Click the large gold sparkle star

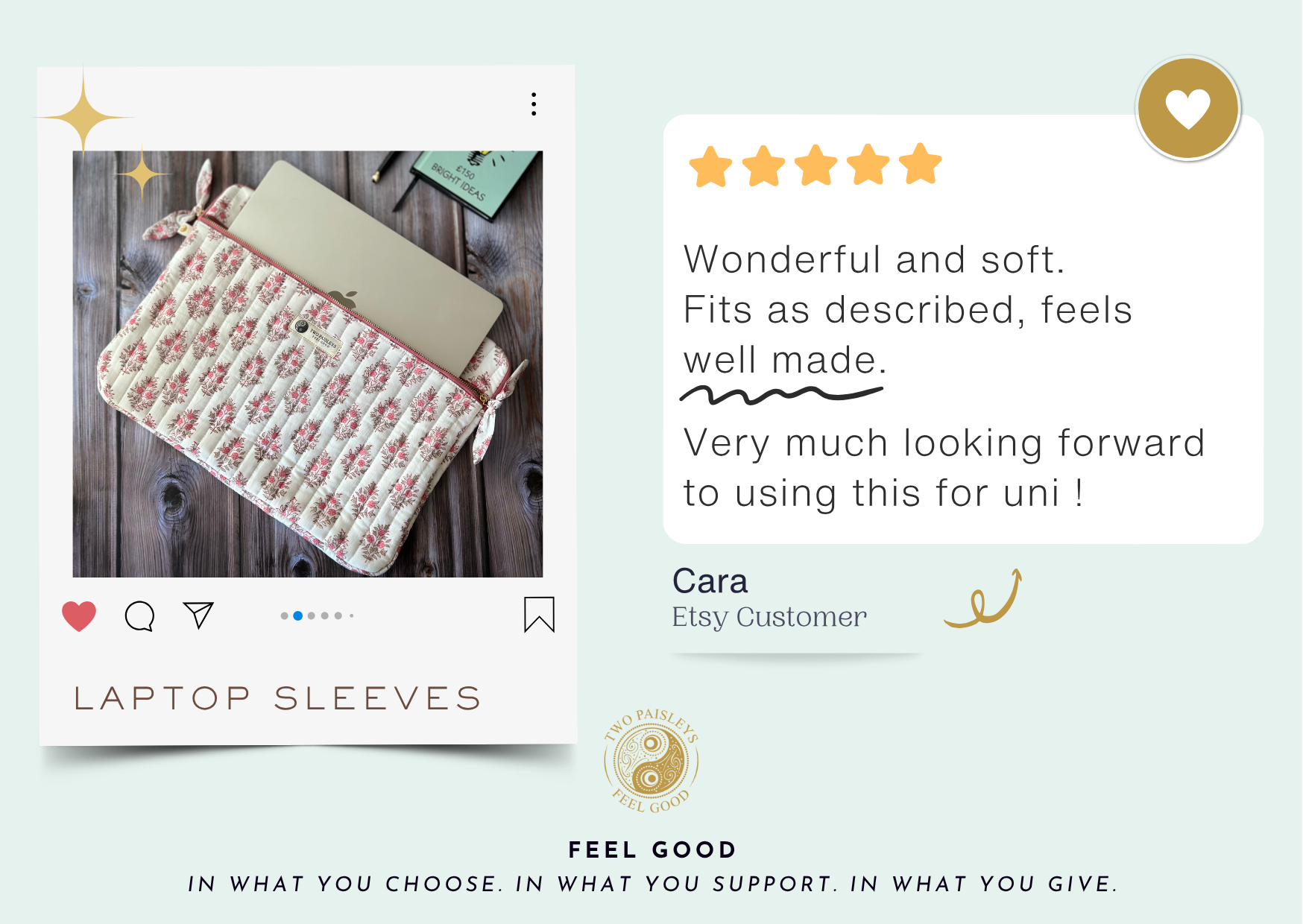(x=84, y=117)
